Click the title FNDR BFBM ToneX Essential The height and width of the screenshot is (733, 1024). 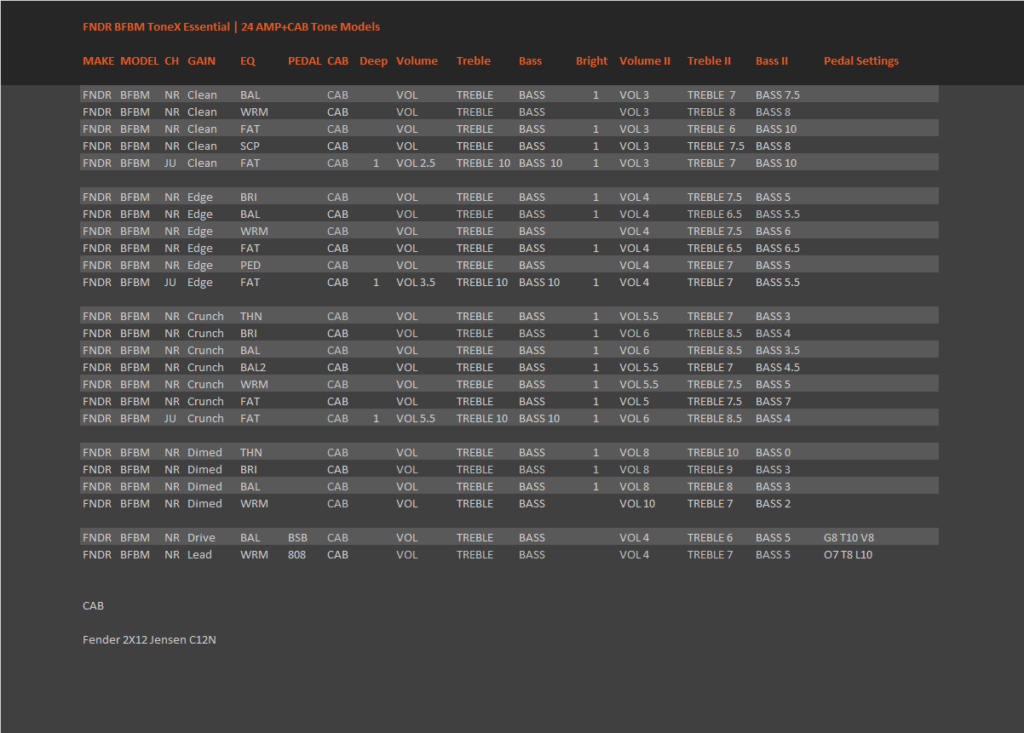point(156,27)
